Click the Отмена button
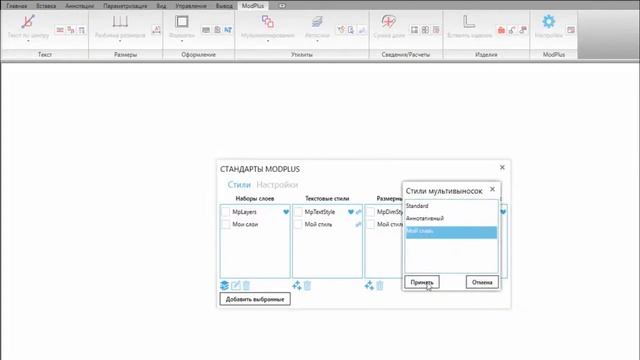Image resolution: width=640 pixels, height=360 pixels. pyautogui.click(x=482, y=282)
